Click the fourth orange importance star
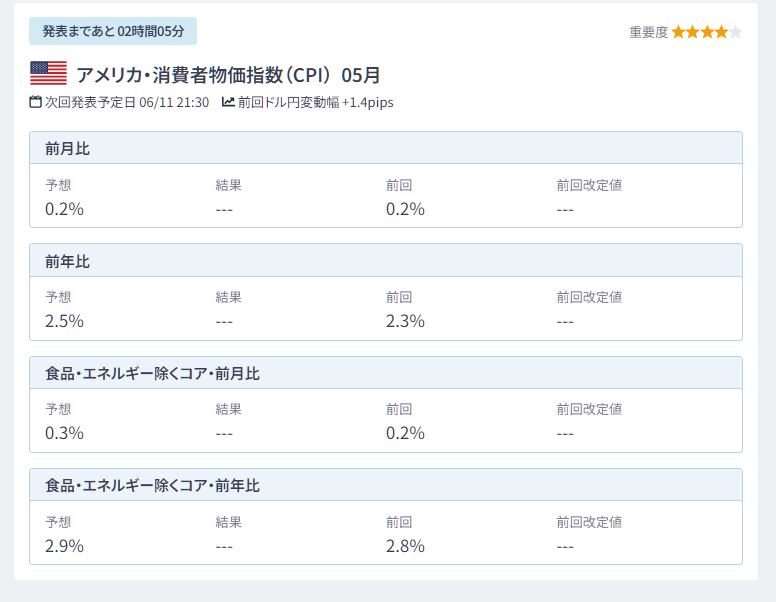This screenshot has height=602, width=776. [x=722, y=32]
